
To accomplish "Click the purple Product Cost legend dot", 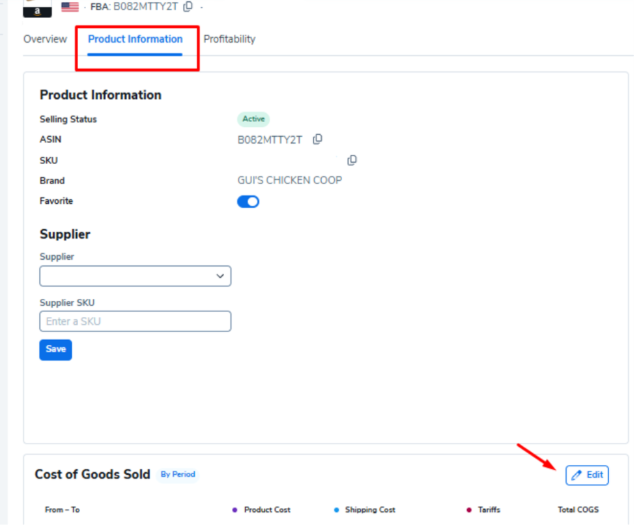I will [x=234, y=510].
